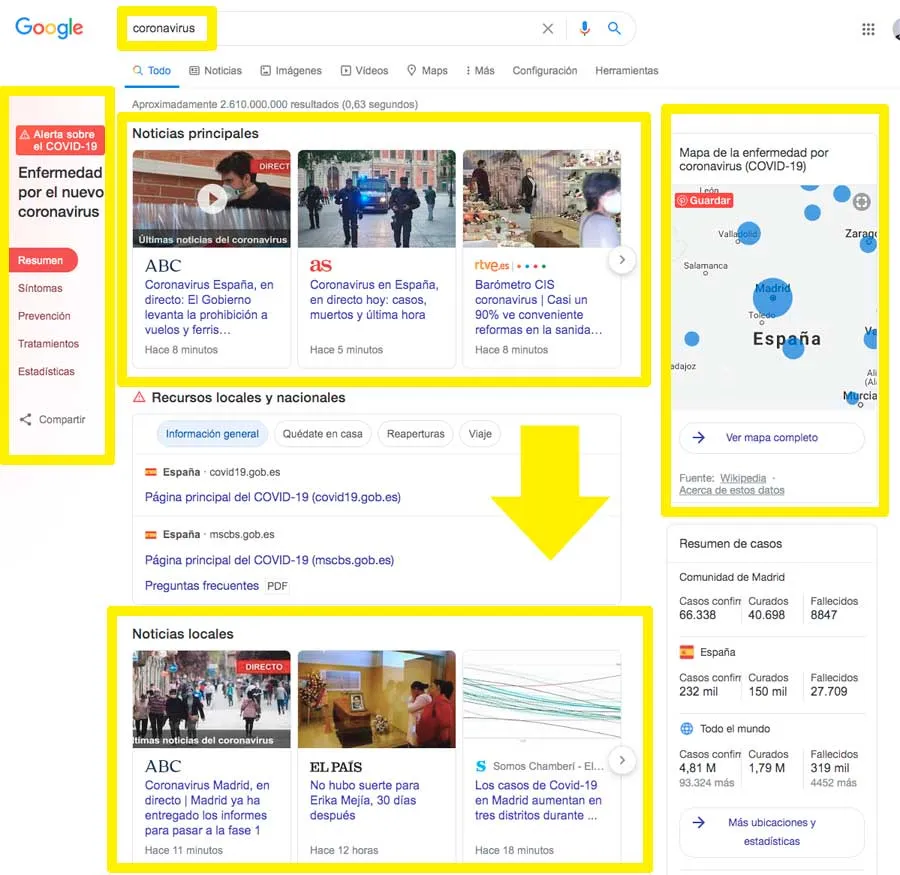Open the ABC Coronavirus Madrid headline
Screen dimensions: 900x875
(207, 808)
